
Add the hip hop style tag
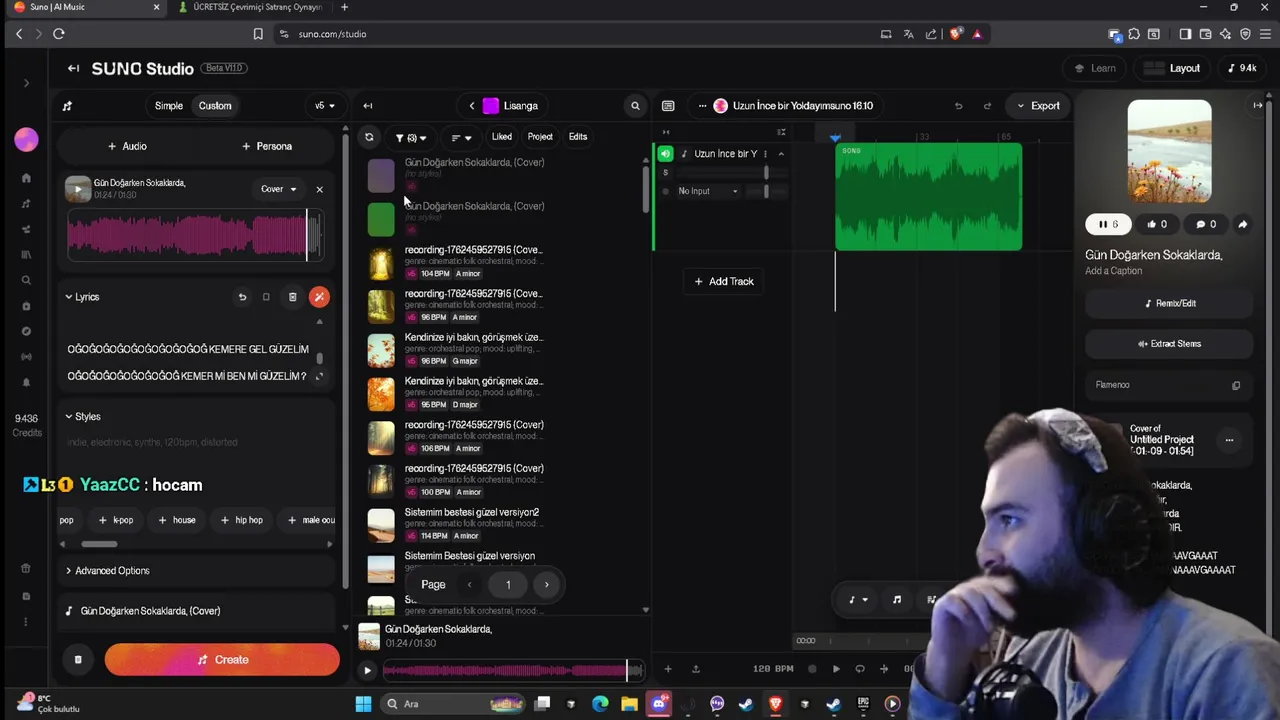click(x=242, y=520)
